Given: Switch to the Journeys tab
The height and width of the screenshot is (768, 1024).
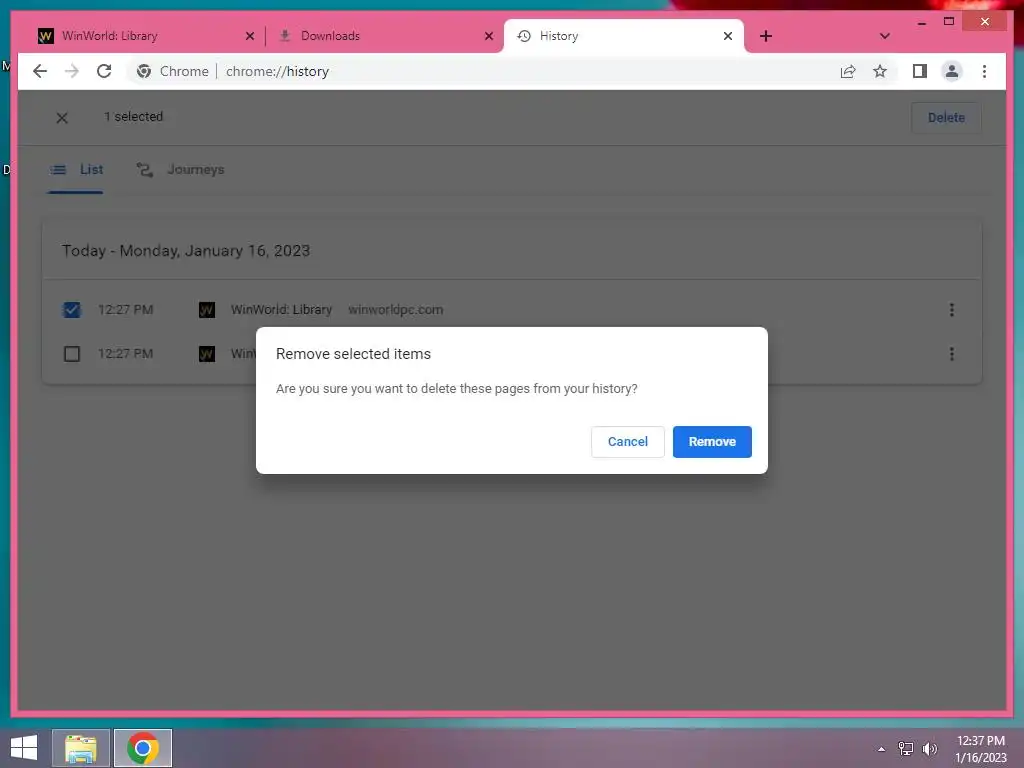Looking at the screenshot, I should click(180, 170).
